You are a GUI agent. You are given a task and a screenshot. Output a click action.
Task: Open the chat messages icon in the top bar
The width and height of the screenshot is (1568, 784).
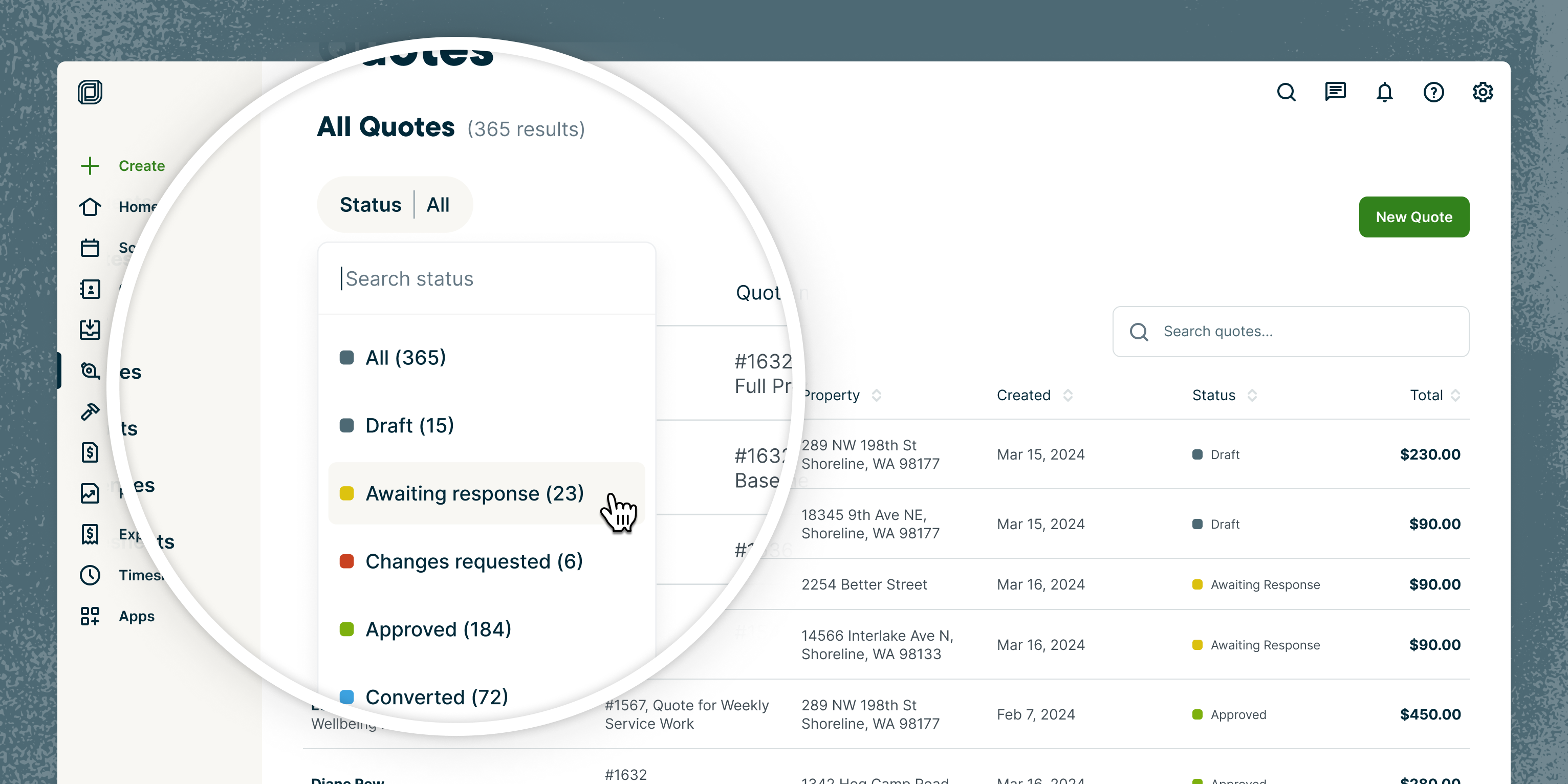1336,92
